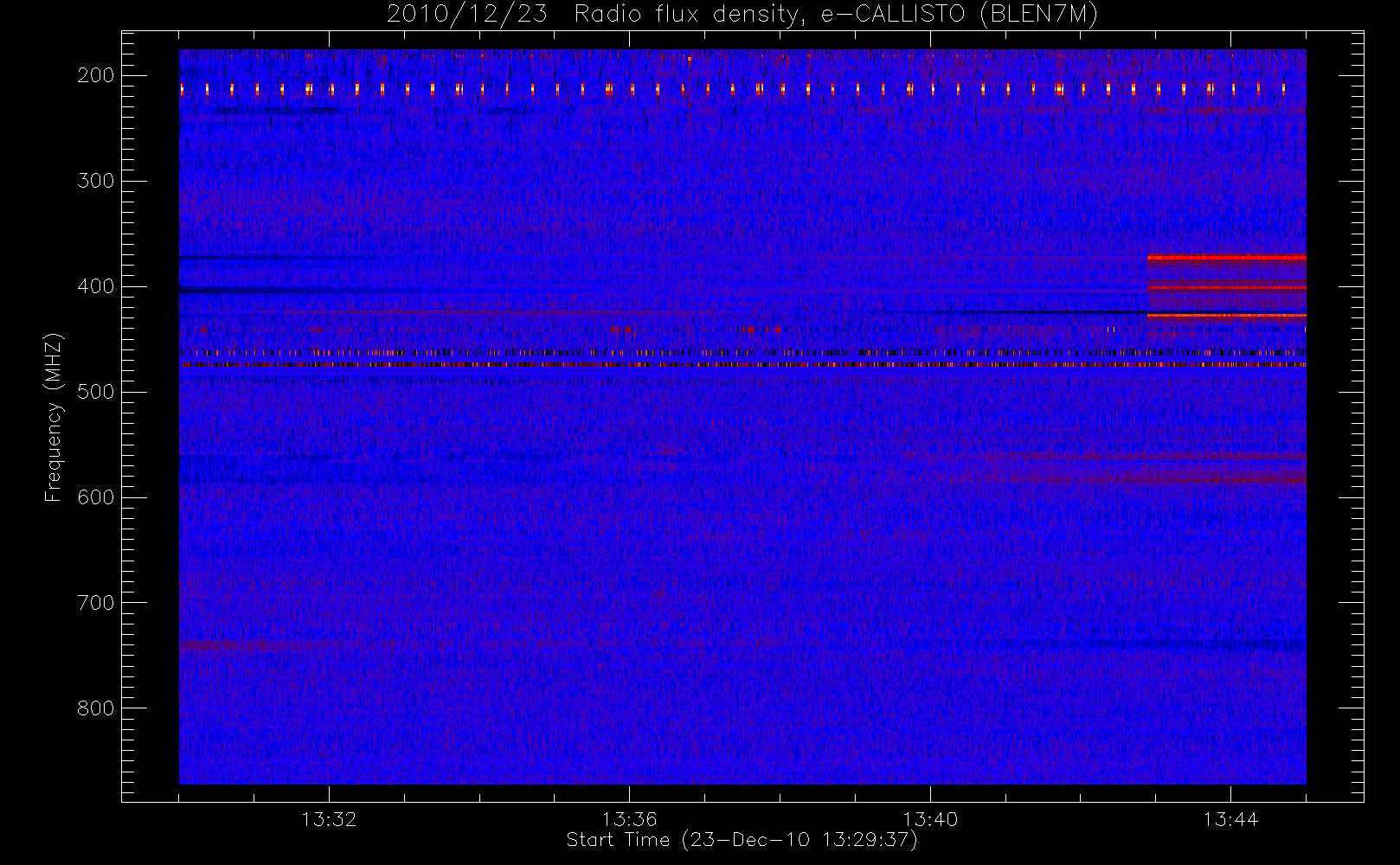Click the "Frequency (MHZ)" axis label
This screenshot has height=865, width=1400.
pos(54,417)
